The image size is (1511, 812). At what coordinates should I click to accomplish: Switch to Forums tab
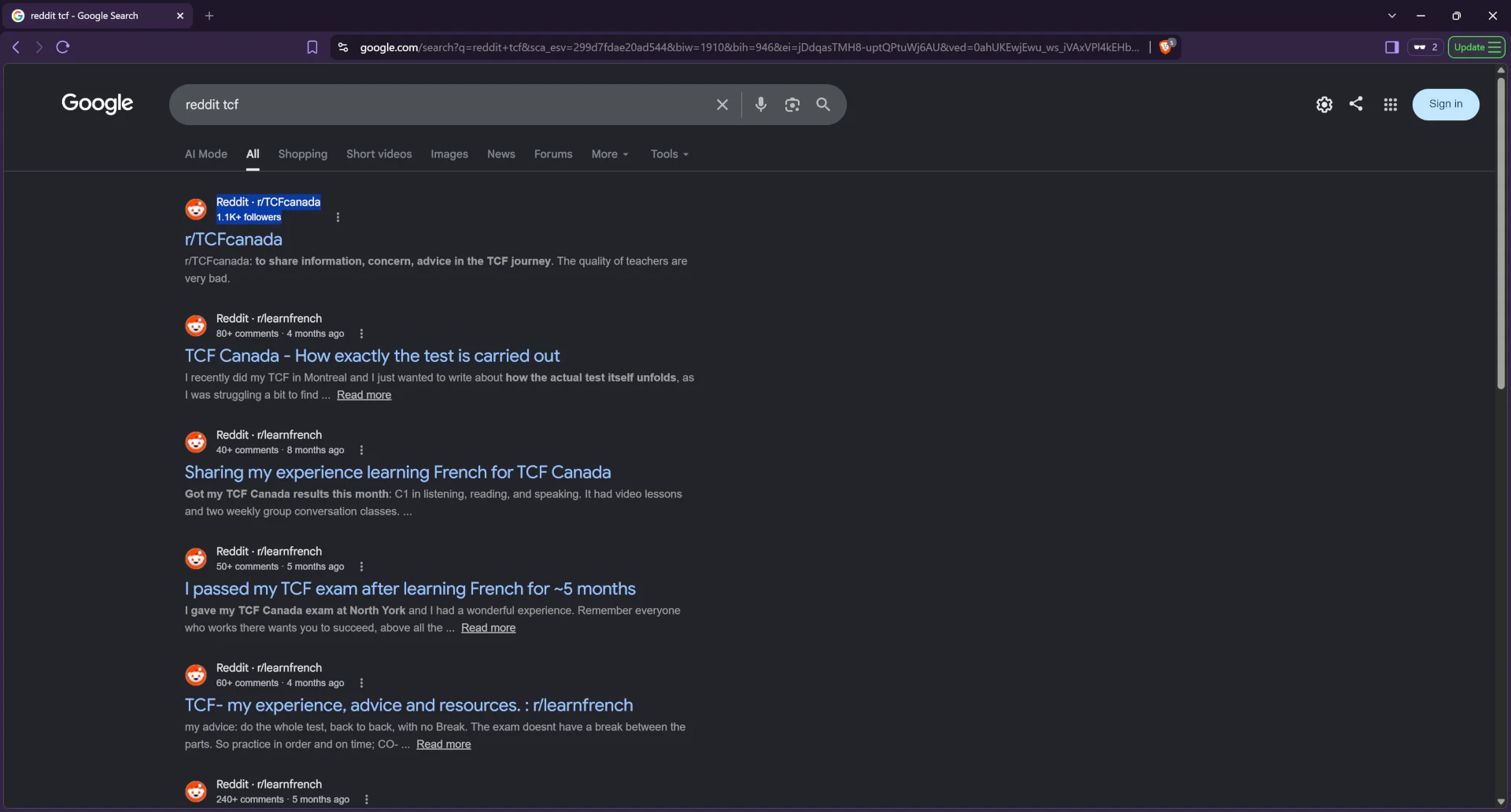(553, 154)
